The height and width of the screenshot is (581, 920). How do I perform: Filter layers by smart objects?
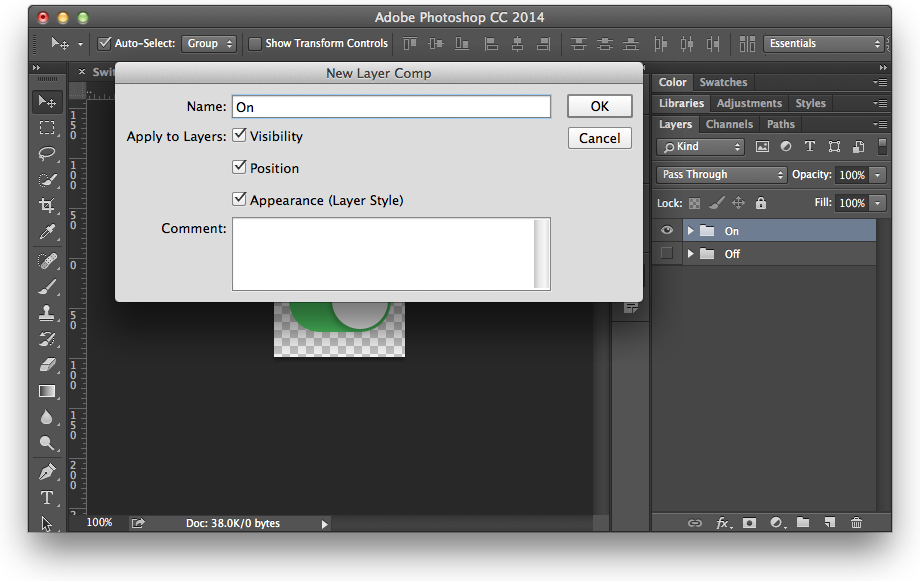pos(858,147)
